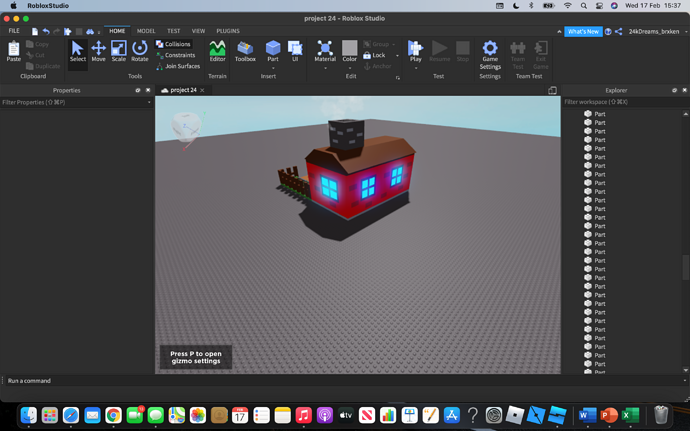Click the plugin puzzle icon in quick access

pyautogui.click(x=68, y=31)
